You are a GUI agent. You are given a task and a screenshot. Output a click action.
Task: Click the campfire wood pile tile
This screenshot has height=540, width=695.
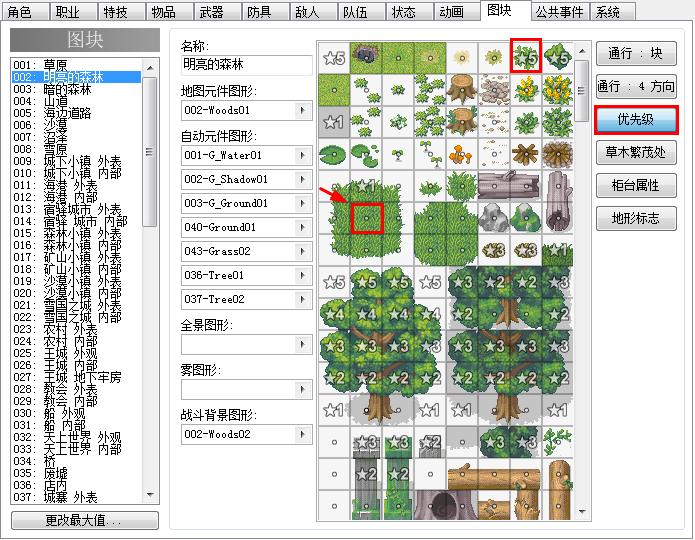pyautogui.click(x=526, y=154)
